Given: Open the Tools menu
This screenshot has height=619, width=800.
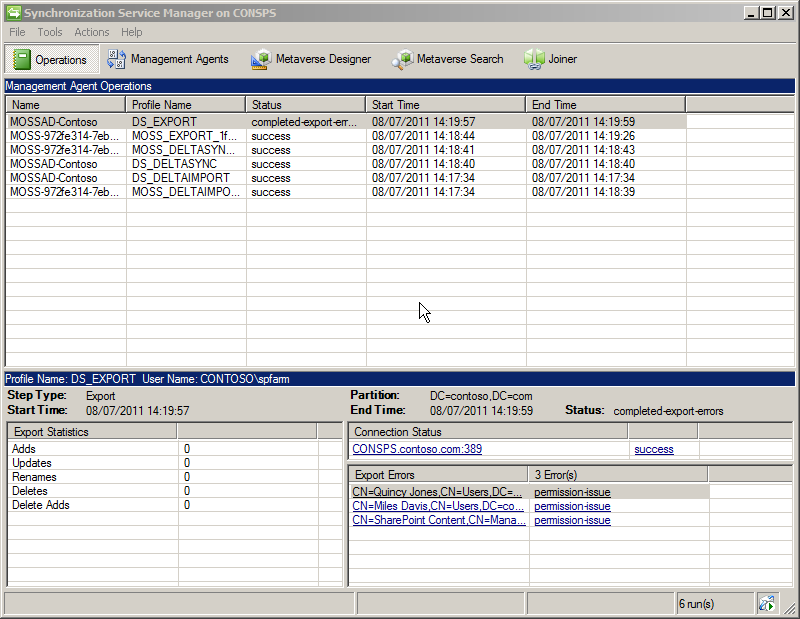Looking at the screenshot, I should [x=49, y=32].
